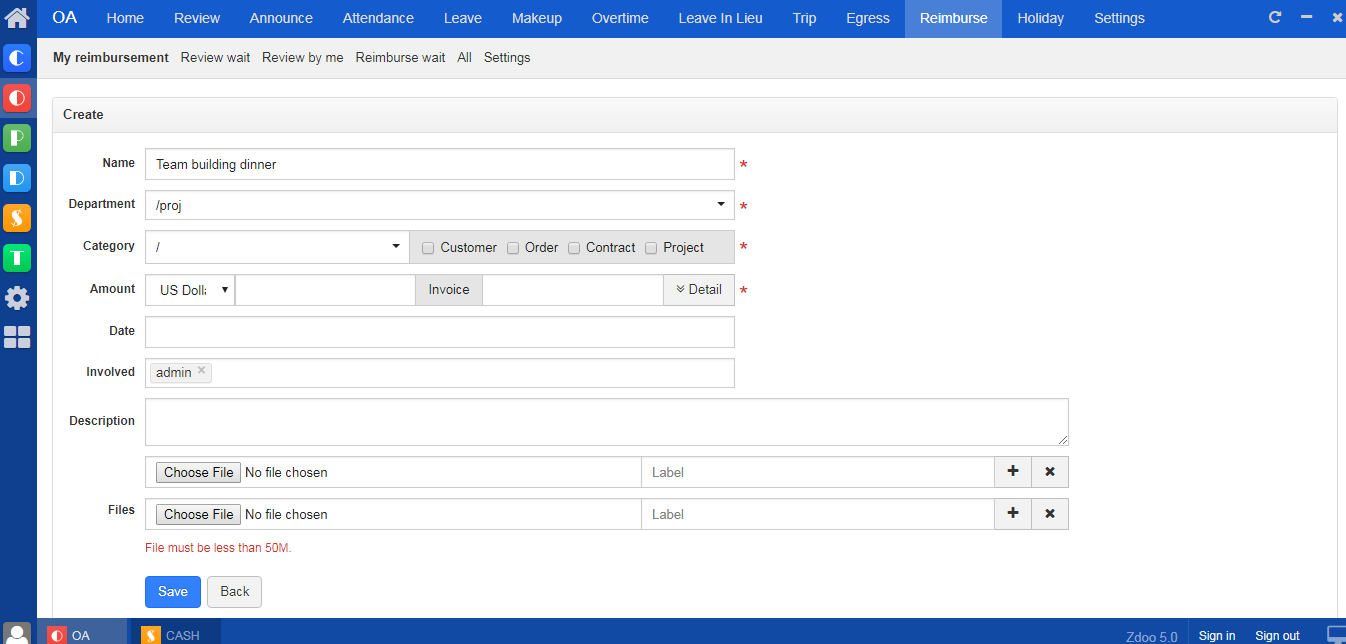Open the Category dropdown
This screenshot has height=644, width=1346.
[x=277, y=247]
